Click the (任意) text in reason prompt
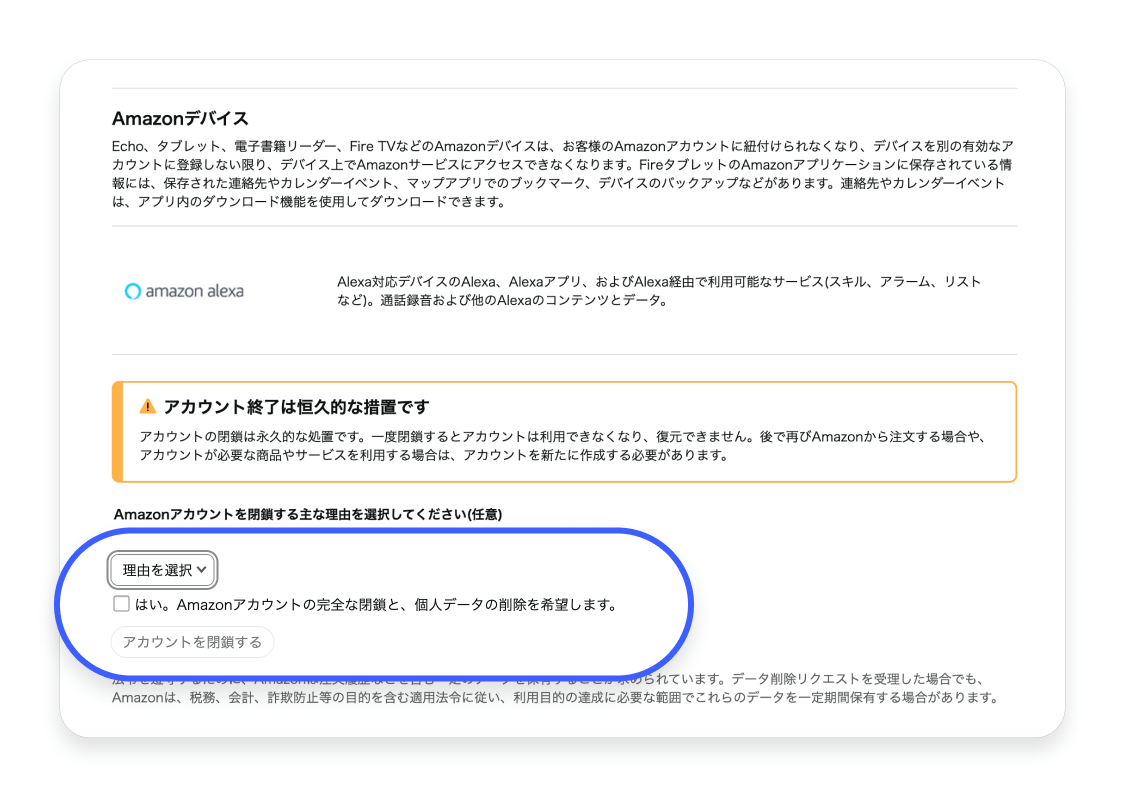Screen dimensions: 1125x798 tap(484, 514)
